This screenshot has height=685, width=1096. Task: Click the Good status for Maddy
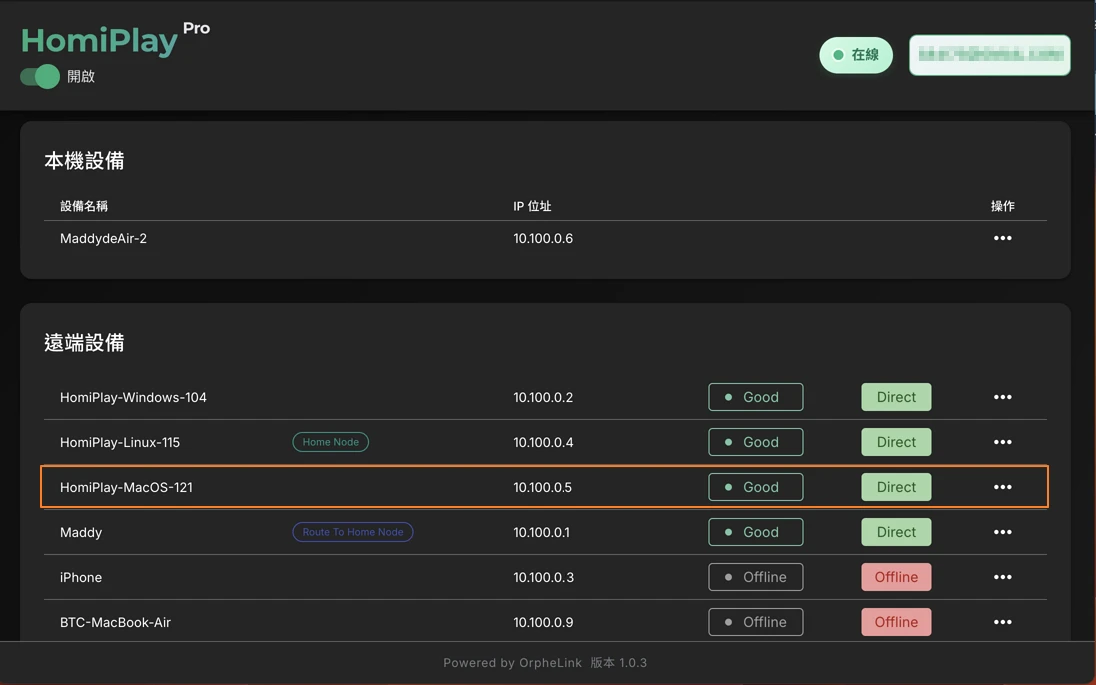(x=755, y=532)
